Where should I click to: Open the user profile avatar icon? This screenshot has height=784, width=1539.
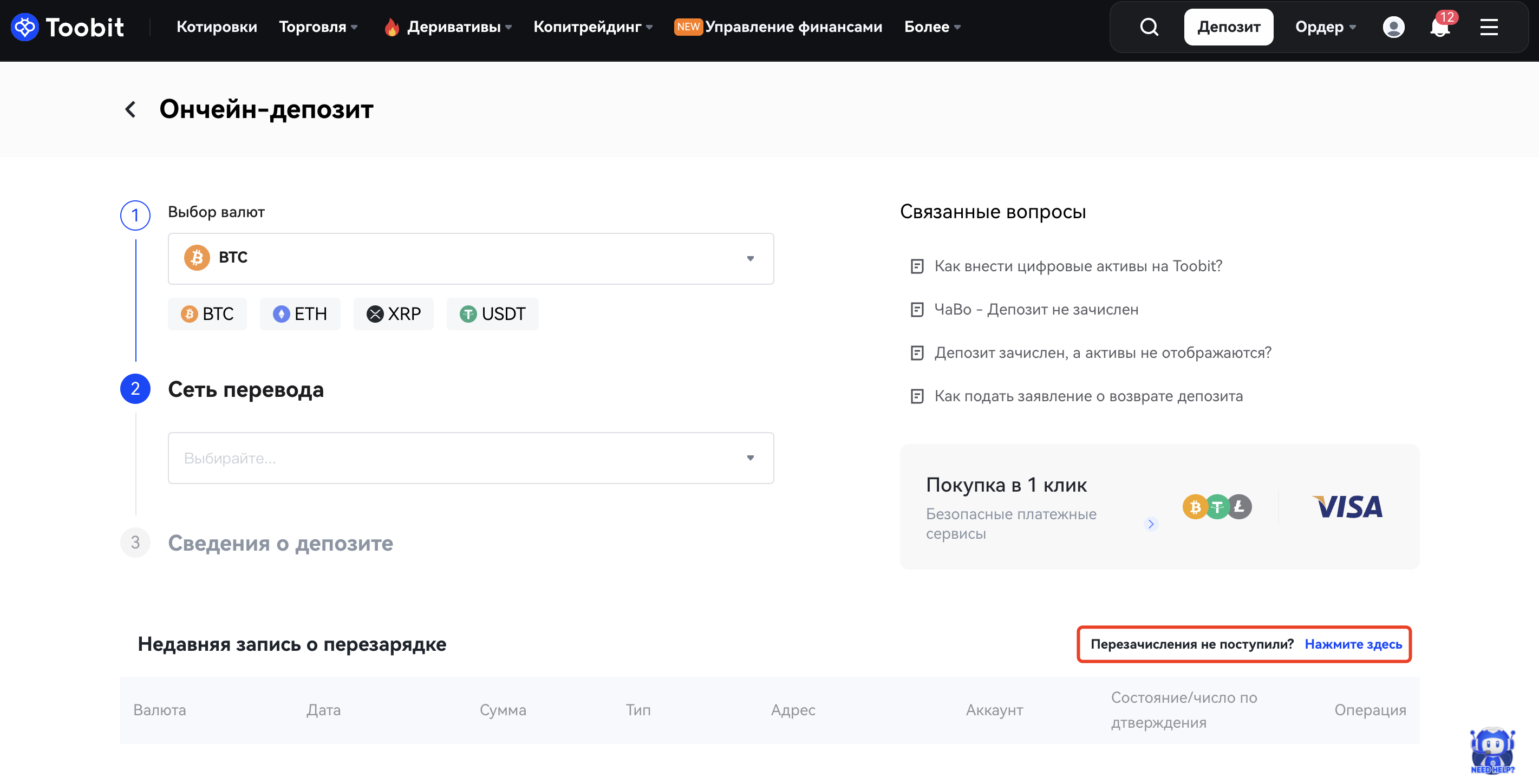1393,27
